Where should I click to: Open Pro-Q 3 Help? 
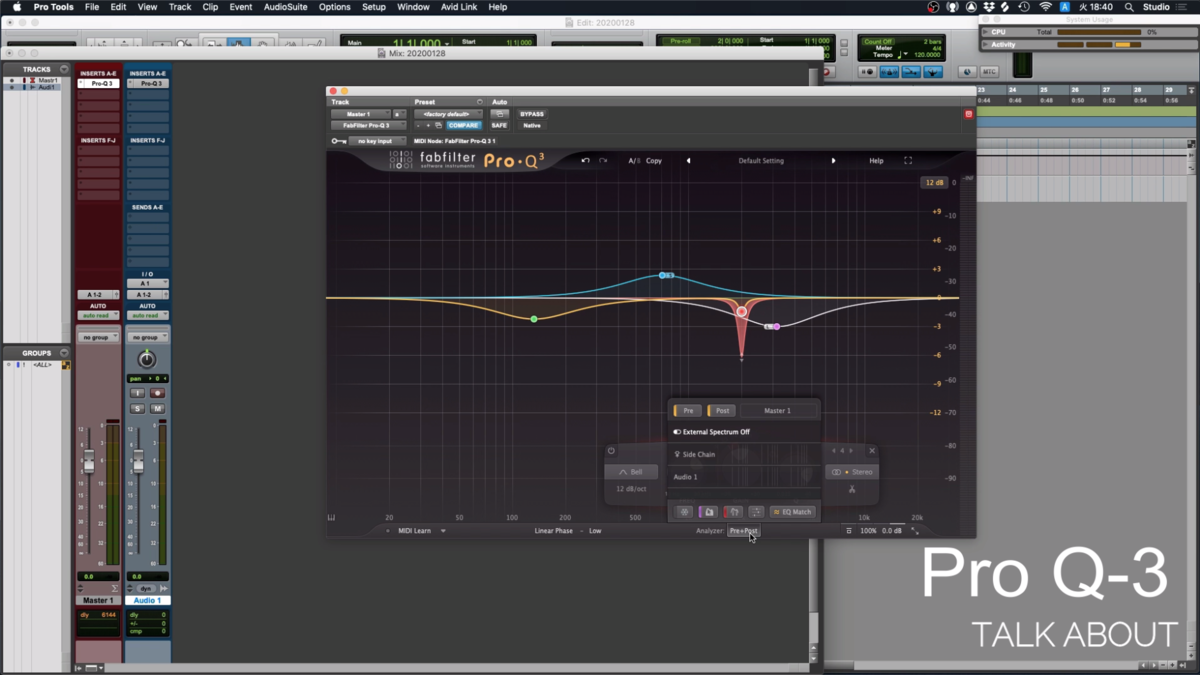[x=876, y=160]
